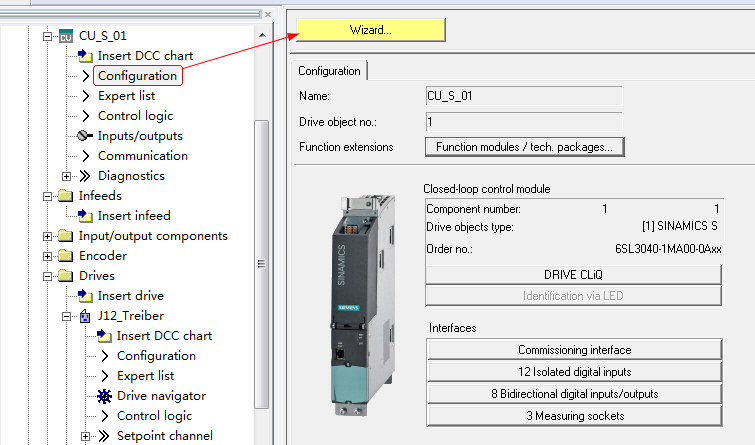Click the double-arrow Setpoint channel icon
755x445 pixels.
click(x=104, y=436)
